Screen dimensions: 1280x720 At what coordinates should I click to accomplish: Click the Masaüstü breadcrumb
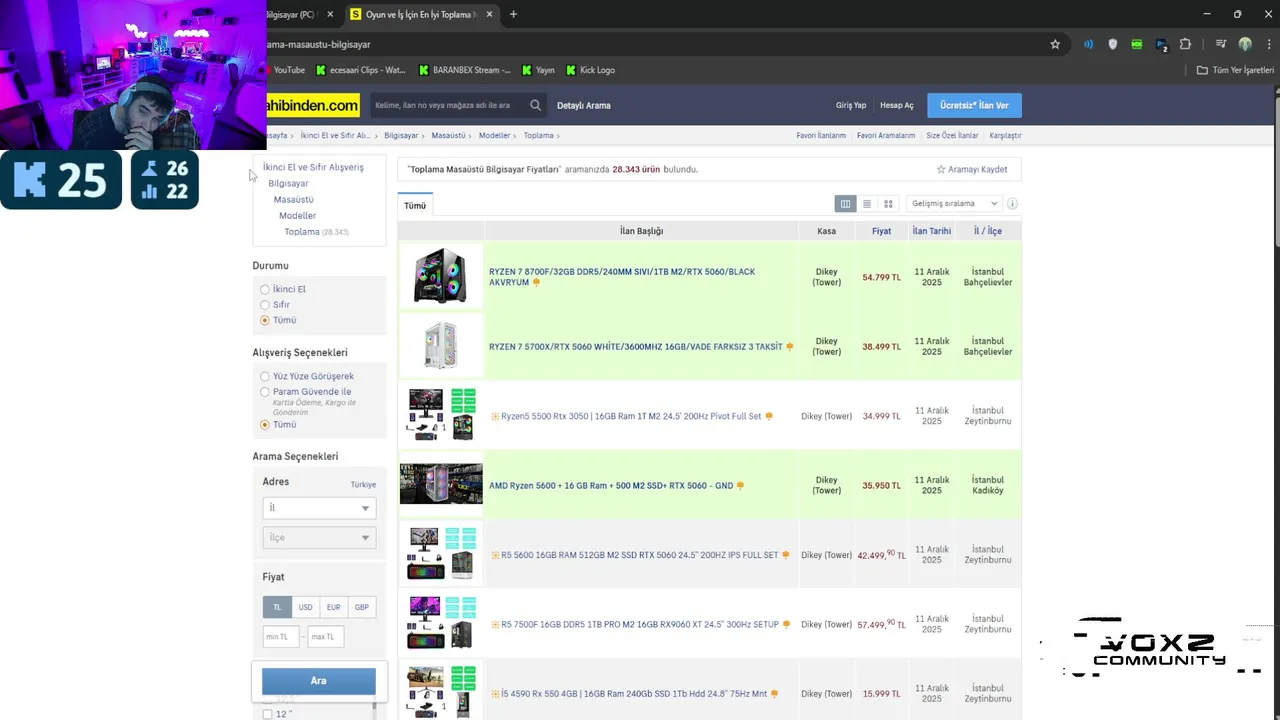pyautogui.click(x=448, y=135)
